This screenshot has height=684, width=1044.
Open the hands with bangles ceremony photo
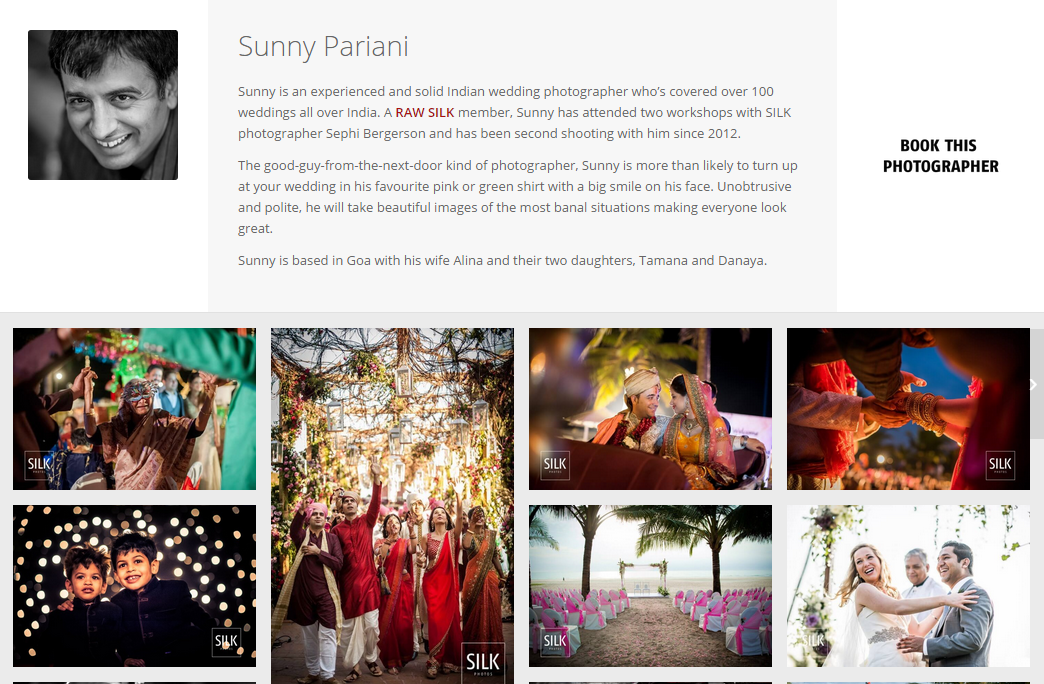[x=908, y=409]
